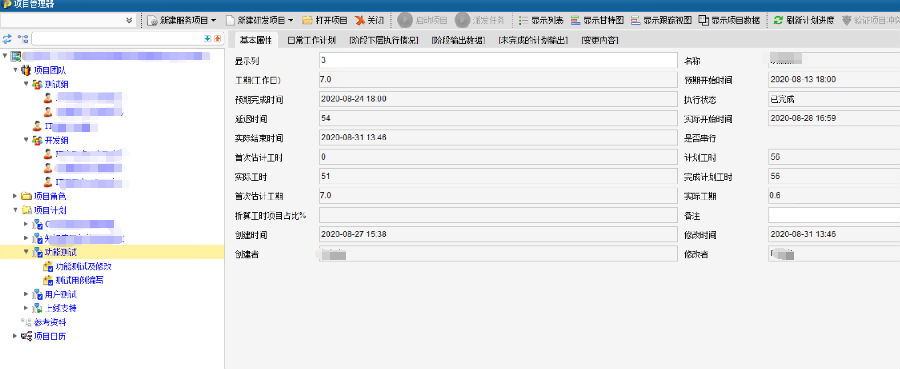The height and width of the screenshot is (369, 900).
Task: Click the tree structure icon above the tree
Action: click(x=22, y=39)
